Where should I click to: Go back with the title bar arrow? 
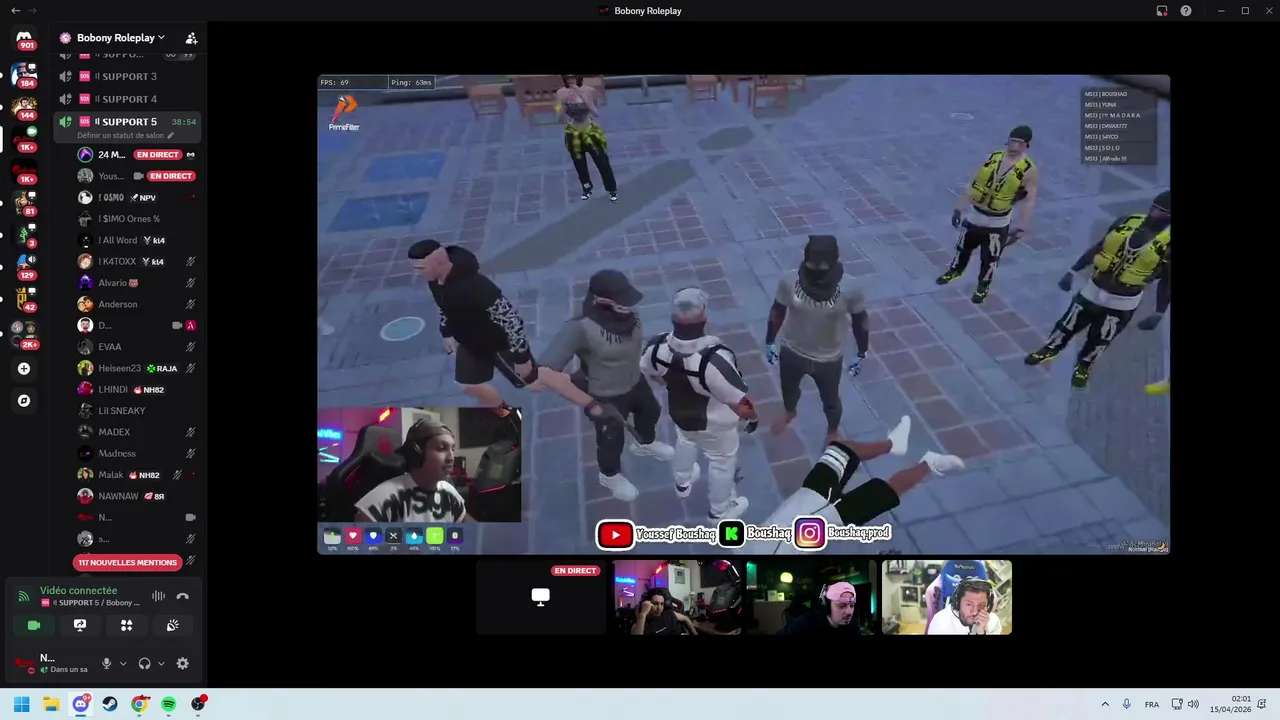15,10
